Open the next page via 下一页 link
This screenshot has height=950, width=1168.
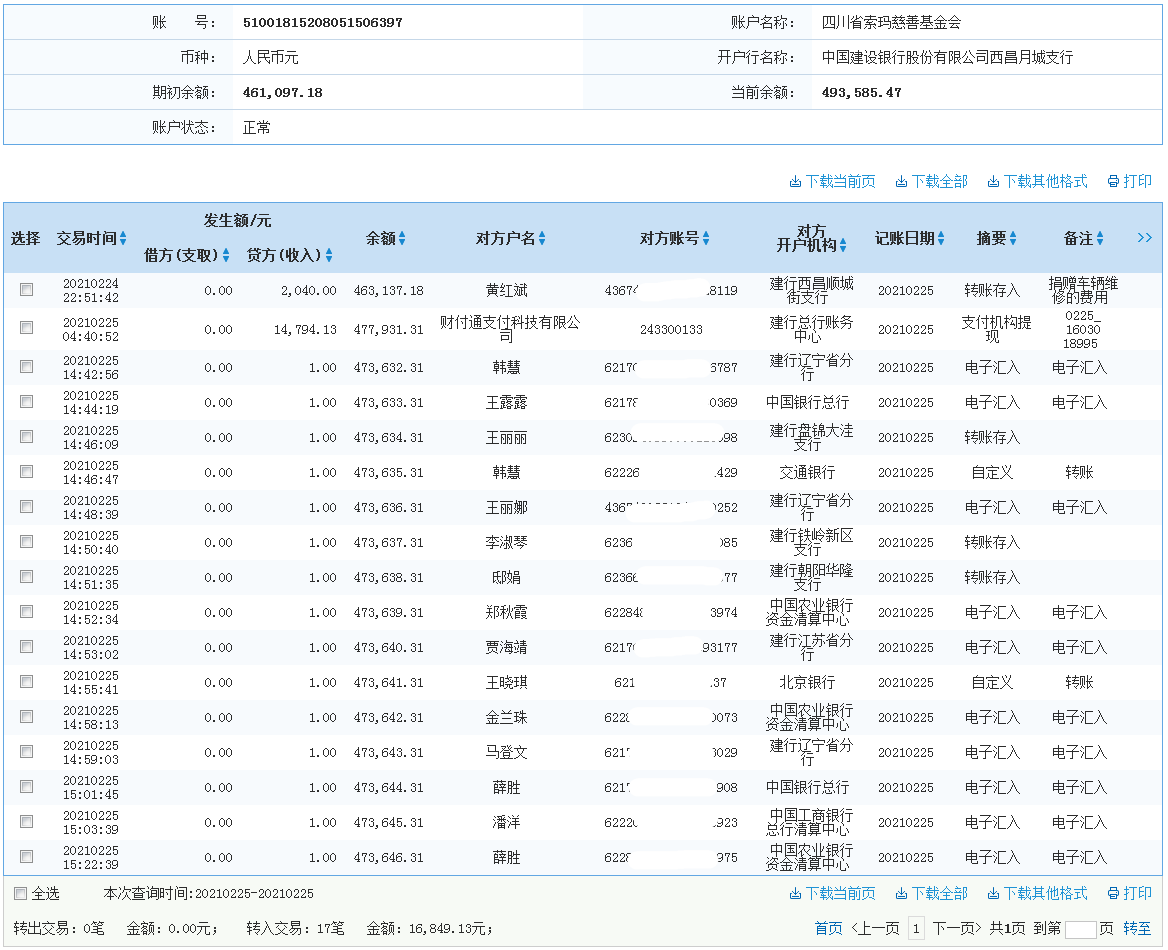(959, 928)
